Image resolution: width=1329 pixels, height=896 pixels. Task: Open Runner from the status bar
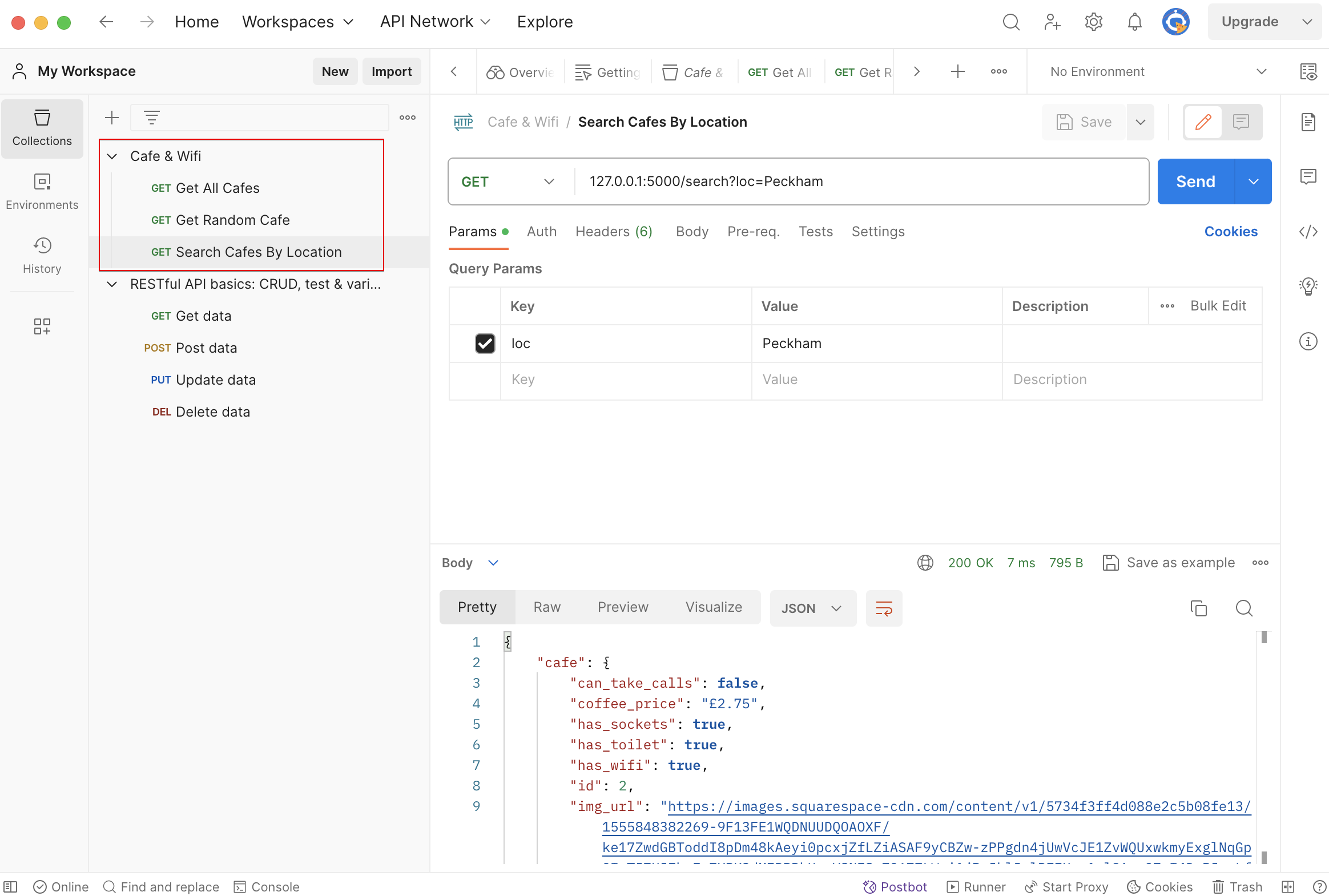[976, 886]
